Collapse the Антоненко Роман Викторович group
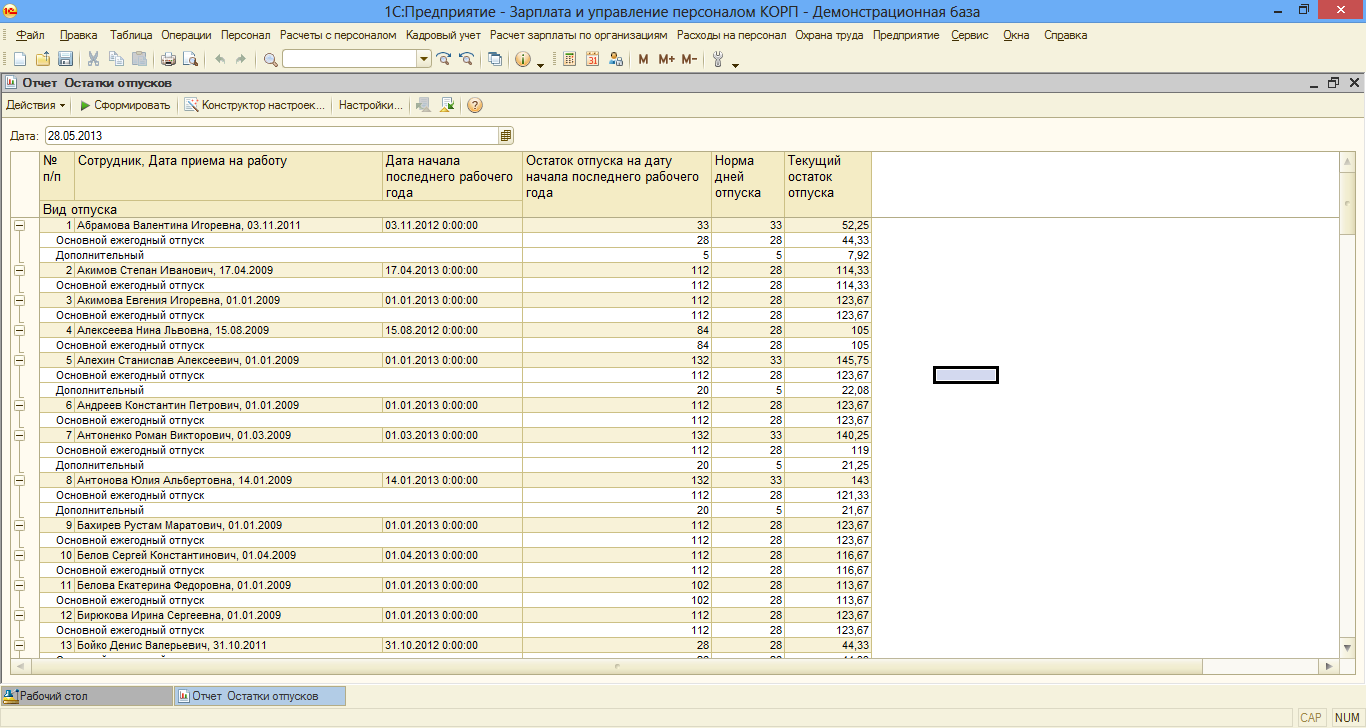This screenshot has height=728, width=1366. [x=18, y=435]
